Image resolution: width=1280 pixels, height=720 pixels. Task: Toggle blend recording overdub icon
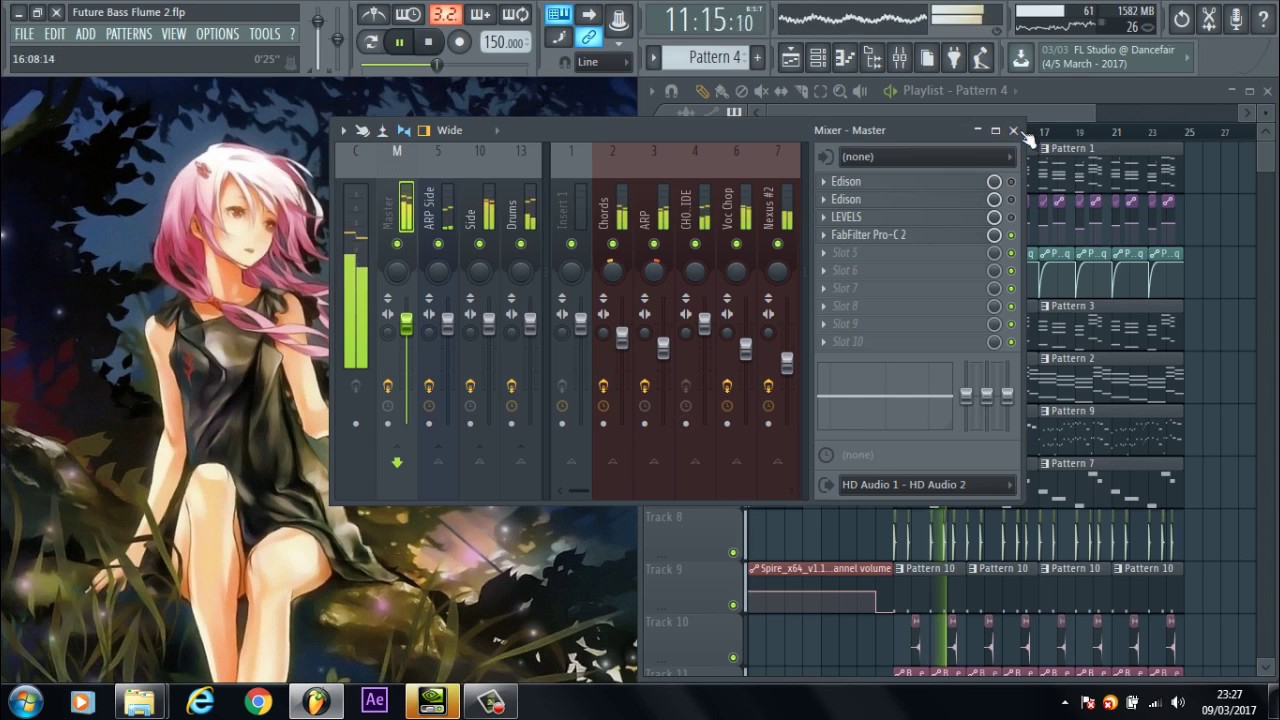point(480,15)
